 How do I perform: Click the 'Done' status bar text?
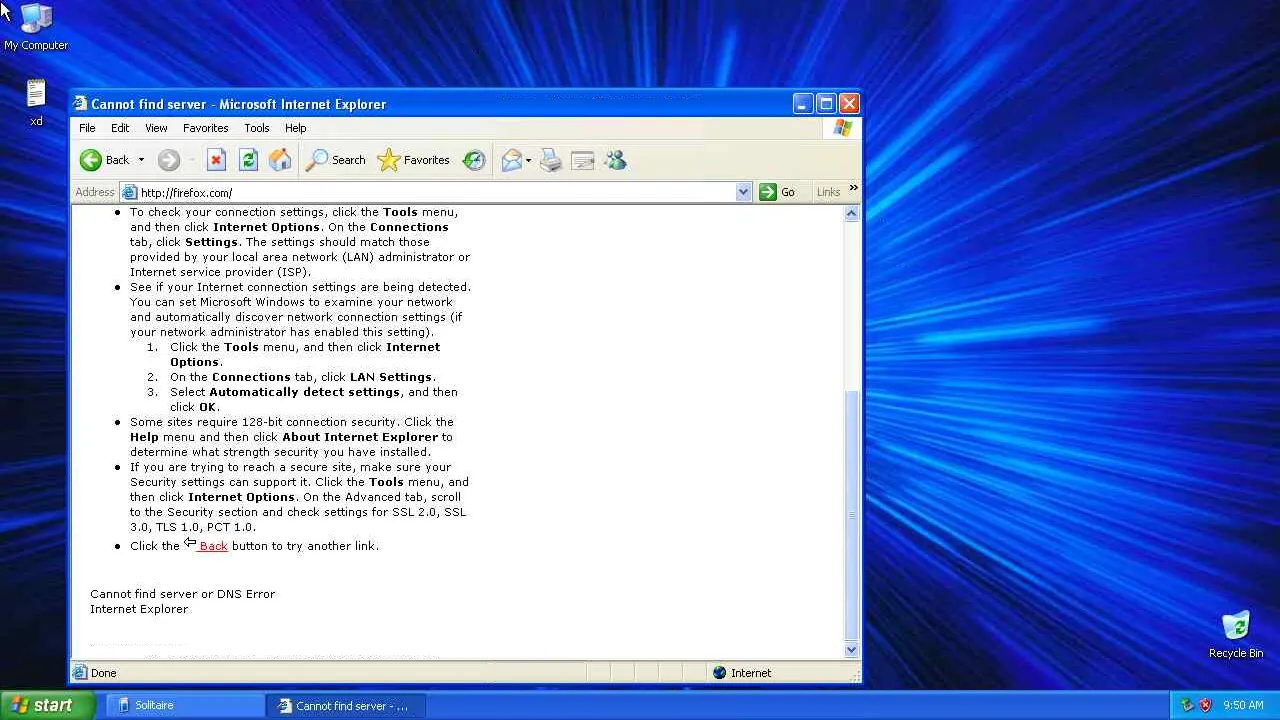(x=103, y=673)
